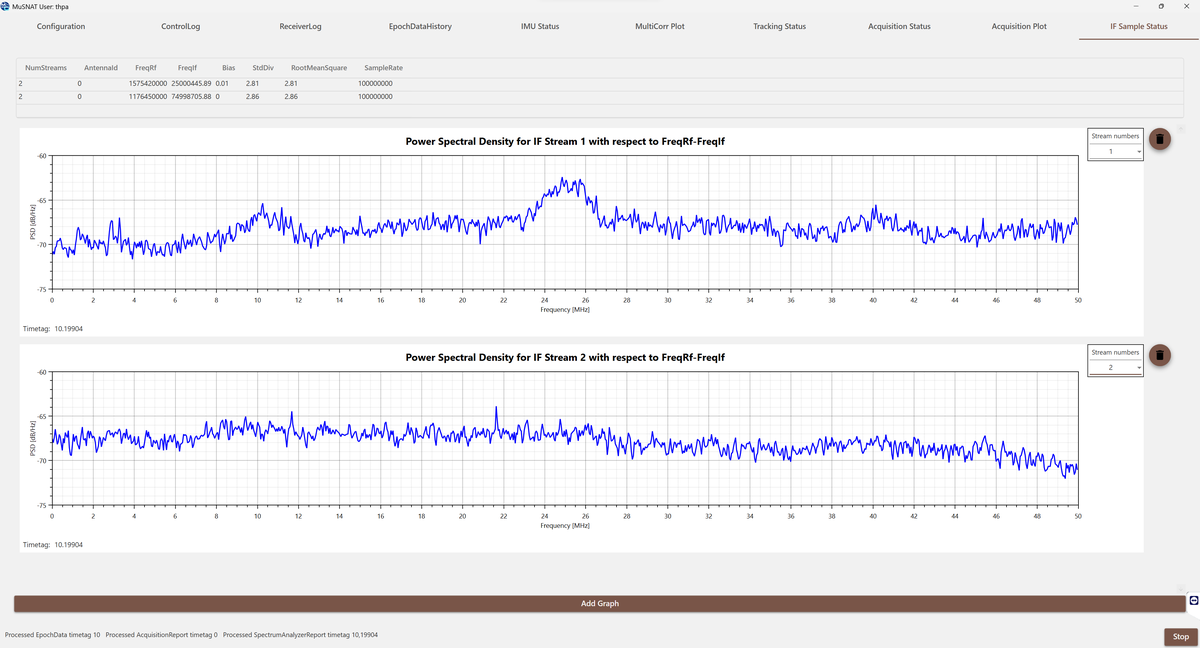The image size is (1200, 648).
Task: Click the spectral peak in Stream 1 plot
Action: pyautogui.click(x=566, y=180)
